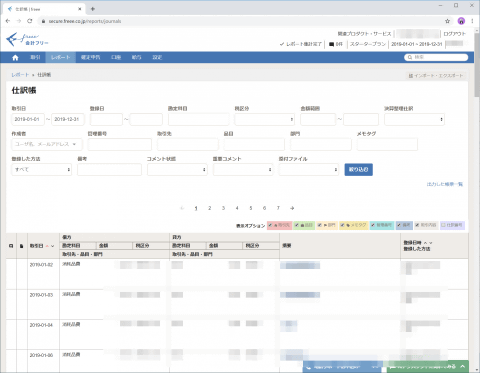Viewport: 480px width, 373px height.
Task: Go to next page with right pagination arrow
Action: tap(292, 208)
